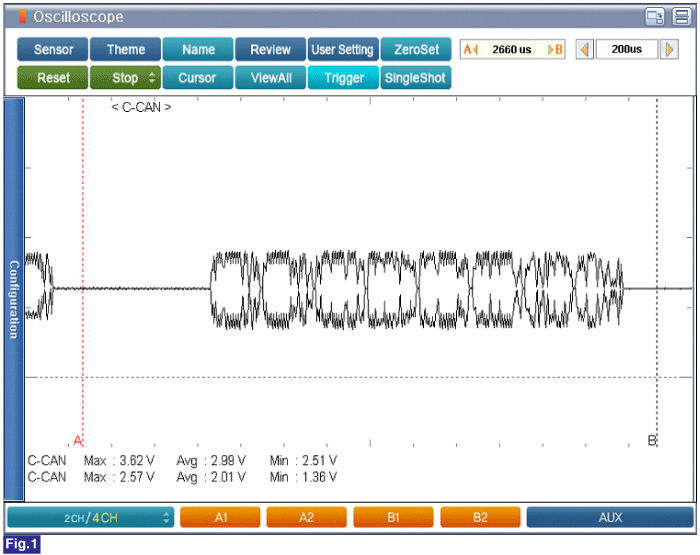This screenshot has width=700, height=555.
Task: Select cursor A arrow in time readout
Action: pyautogui.click(x=471, y=49)
